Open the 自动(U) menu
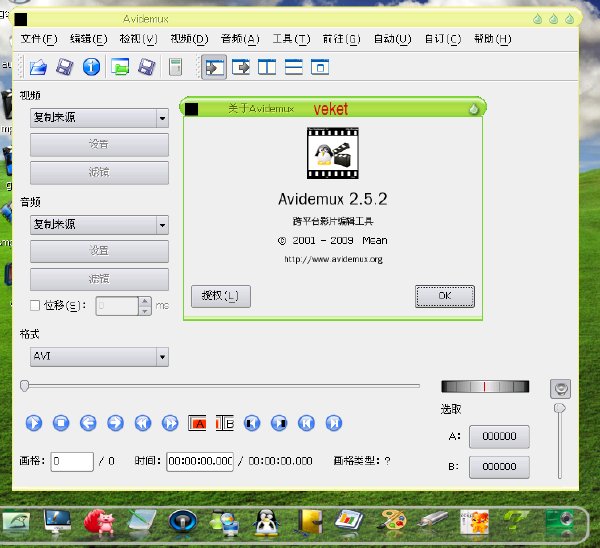This screenshot has height=548, width=600. [392, 39]
